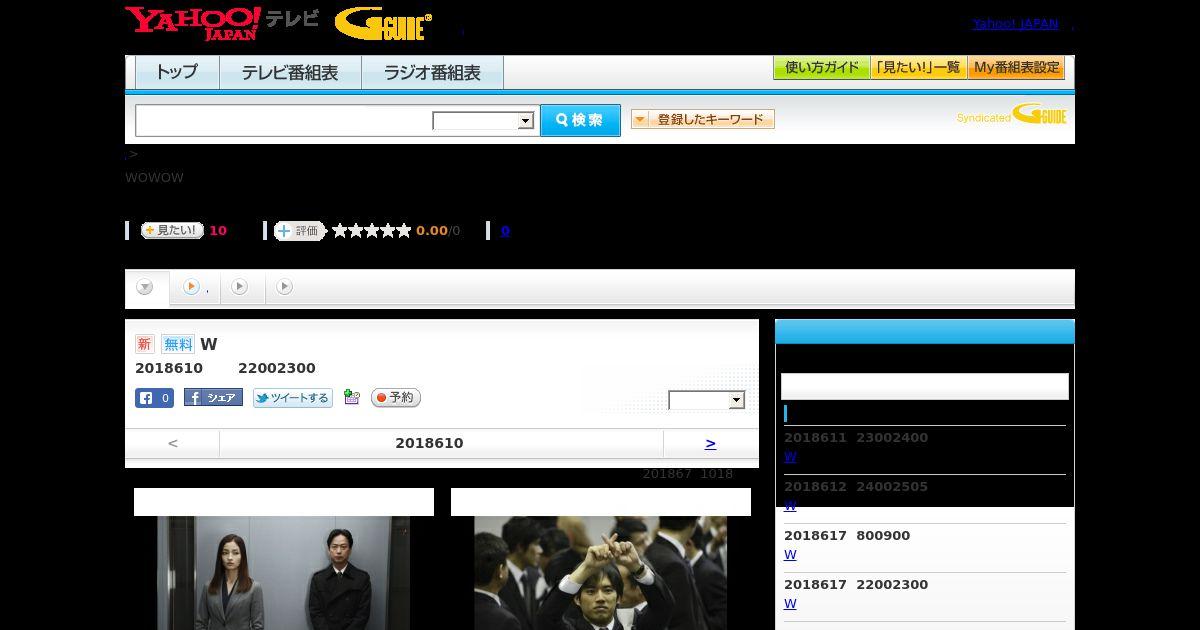Image resolution: width=1200 pixels, height=630 pixels.
Task: Open the 「見たい!」一覧 button
Action: (x=919, y=68)
